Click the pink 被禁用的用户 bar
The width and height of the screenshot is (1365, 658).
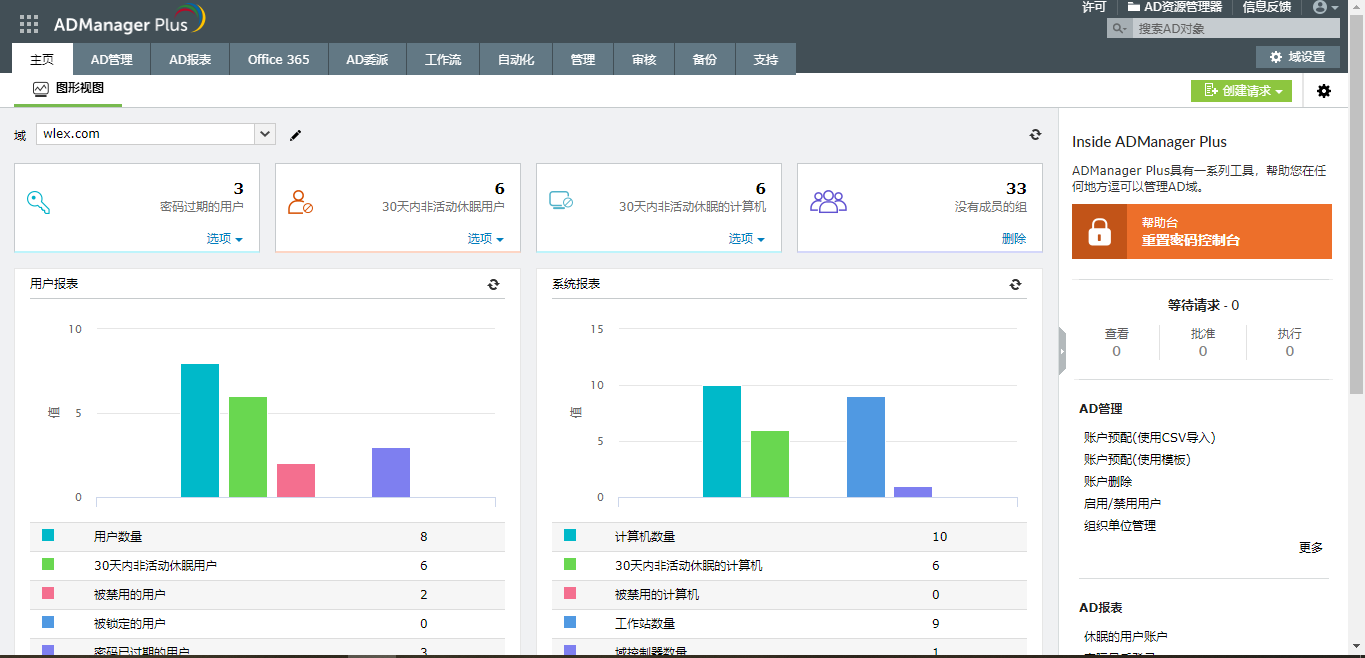click(x=296, y=480)
